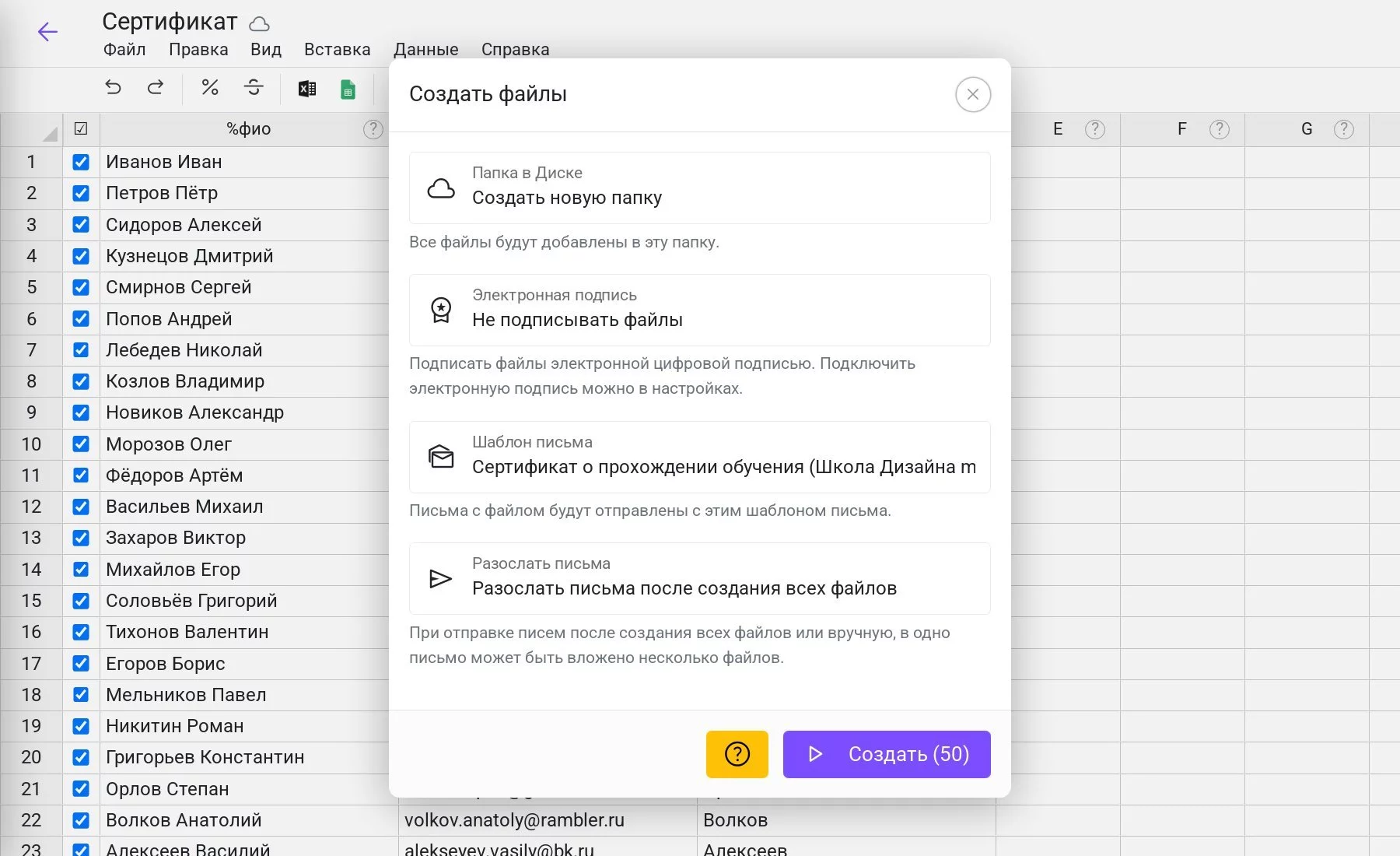
Task: Click the percent variable toolbar icon
Action: click(x=210, y=87)
